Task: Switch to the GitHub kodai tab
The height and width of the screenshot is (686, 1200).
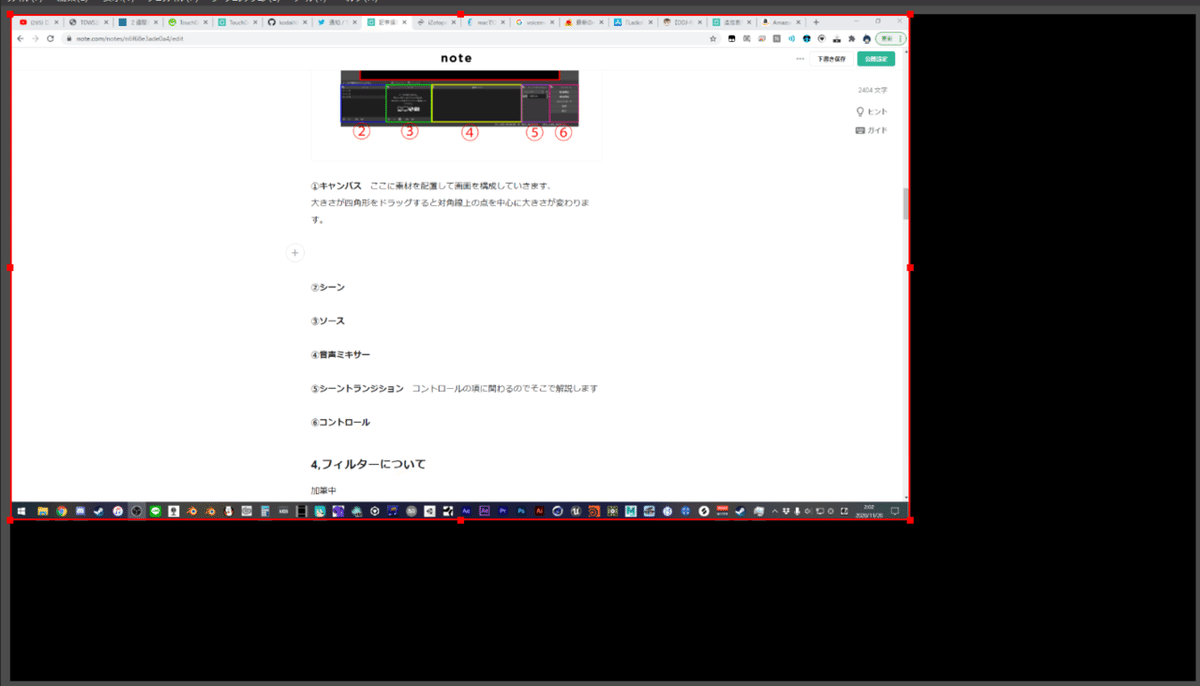Action: coord(285,22)
